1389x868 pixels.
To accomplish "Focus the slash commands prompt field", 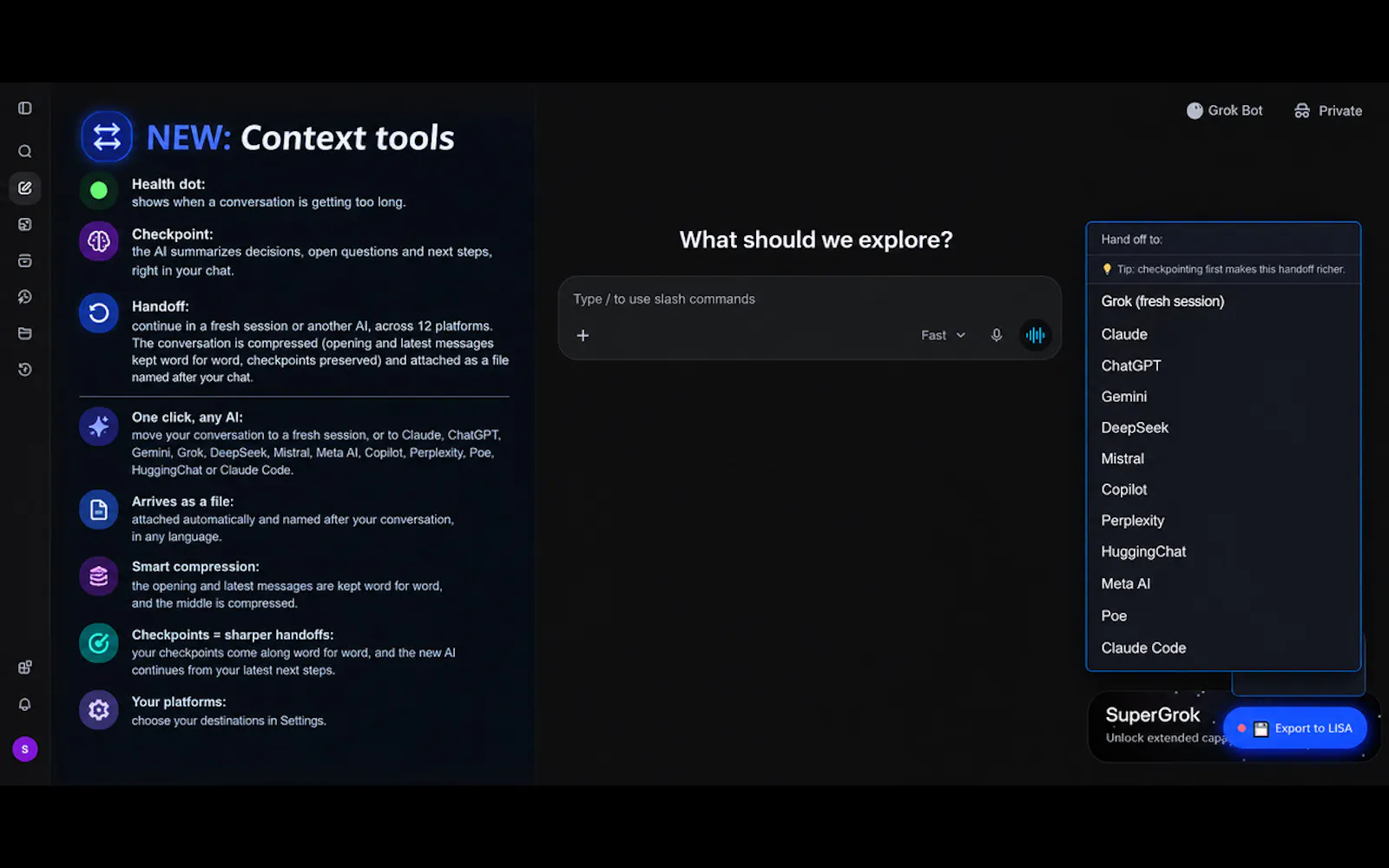I will [x=809, y=299].
